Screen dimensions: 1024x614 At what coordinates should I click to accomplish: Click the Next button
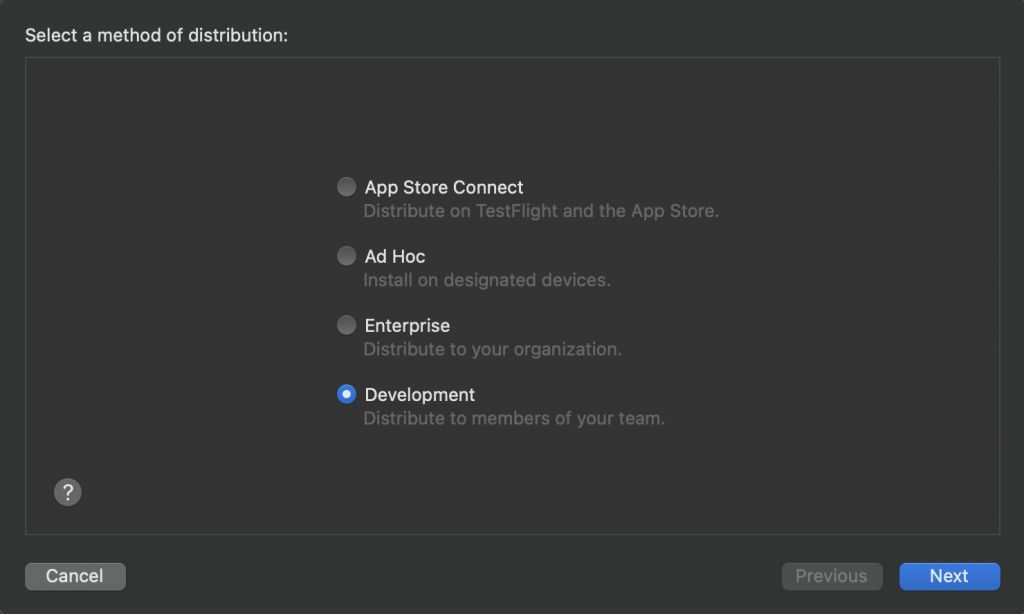(949, 576)
